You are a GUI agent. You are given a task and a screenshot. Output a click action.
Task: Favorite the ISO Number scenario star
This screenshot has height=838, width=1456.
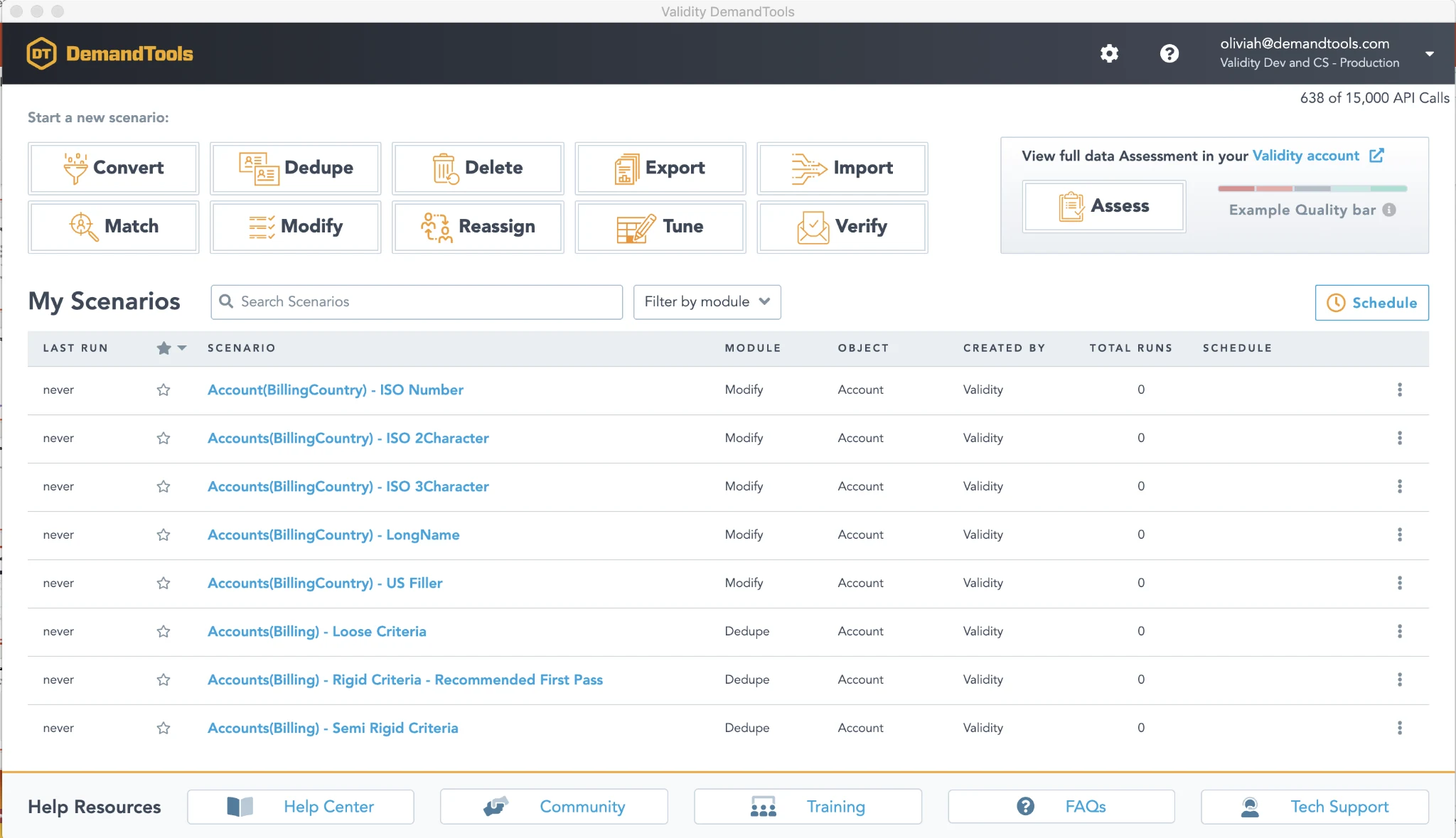[164, 390]
